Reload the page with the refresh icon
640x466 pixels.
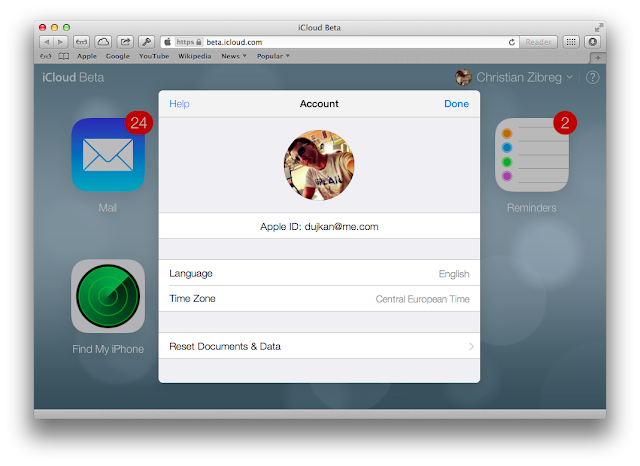click(x=511, y=42)
